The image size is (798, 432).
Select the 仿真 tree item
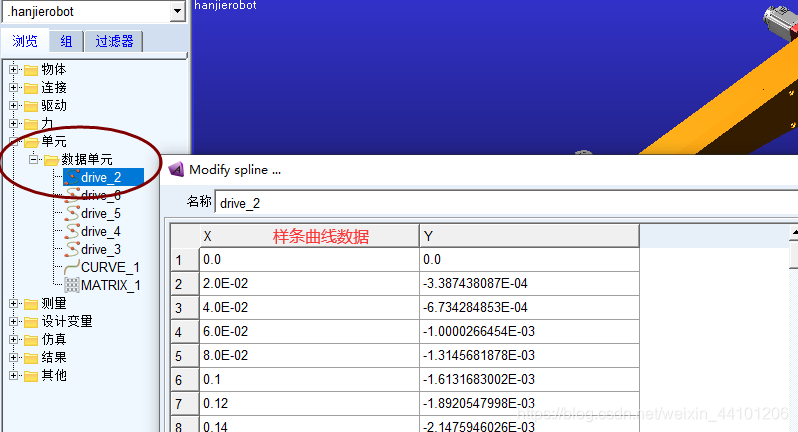click(54, 339)
